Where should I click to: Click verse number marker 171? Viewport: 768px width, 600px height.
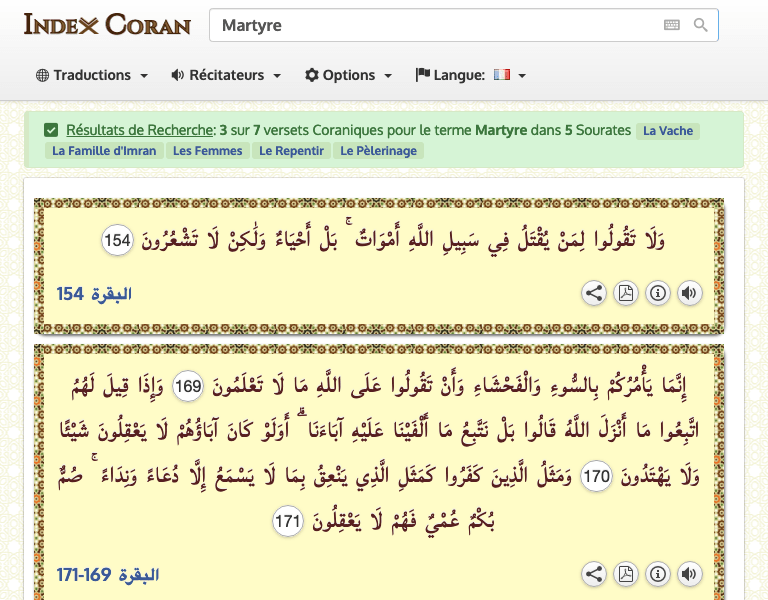pyautogui.click(x=288, y=521)
